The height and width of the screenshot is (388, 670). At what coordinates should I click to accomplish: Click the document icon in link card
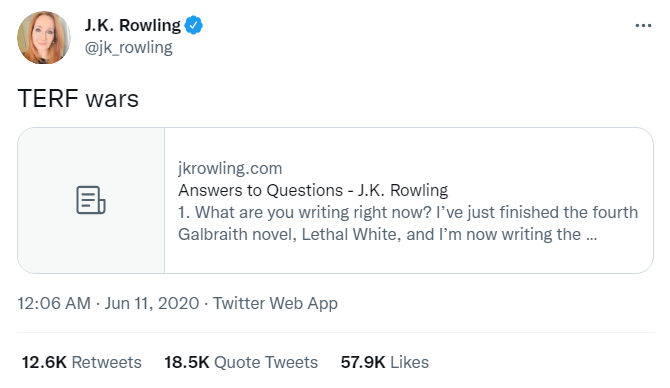click(91, 200)
